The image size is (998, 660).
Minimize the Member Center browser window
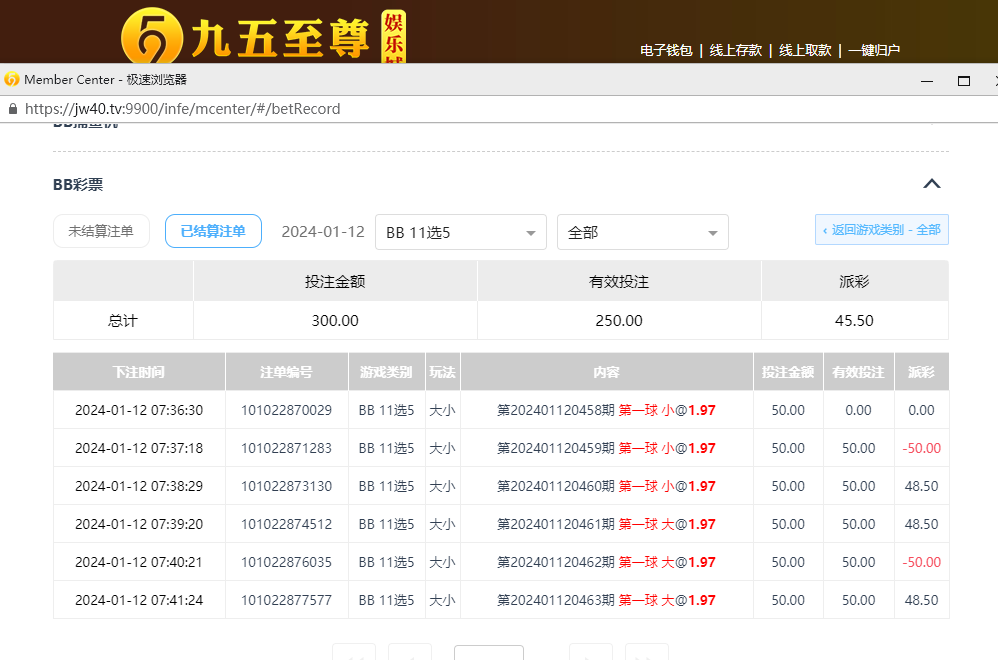(x=929, y=80)
